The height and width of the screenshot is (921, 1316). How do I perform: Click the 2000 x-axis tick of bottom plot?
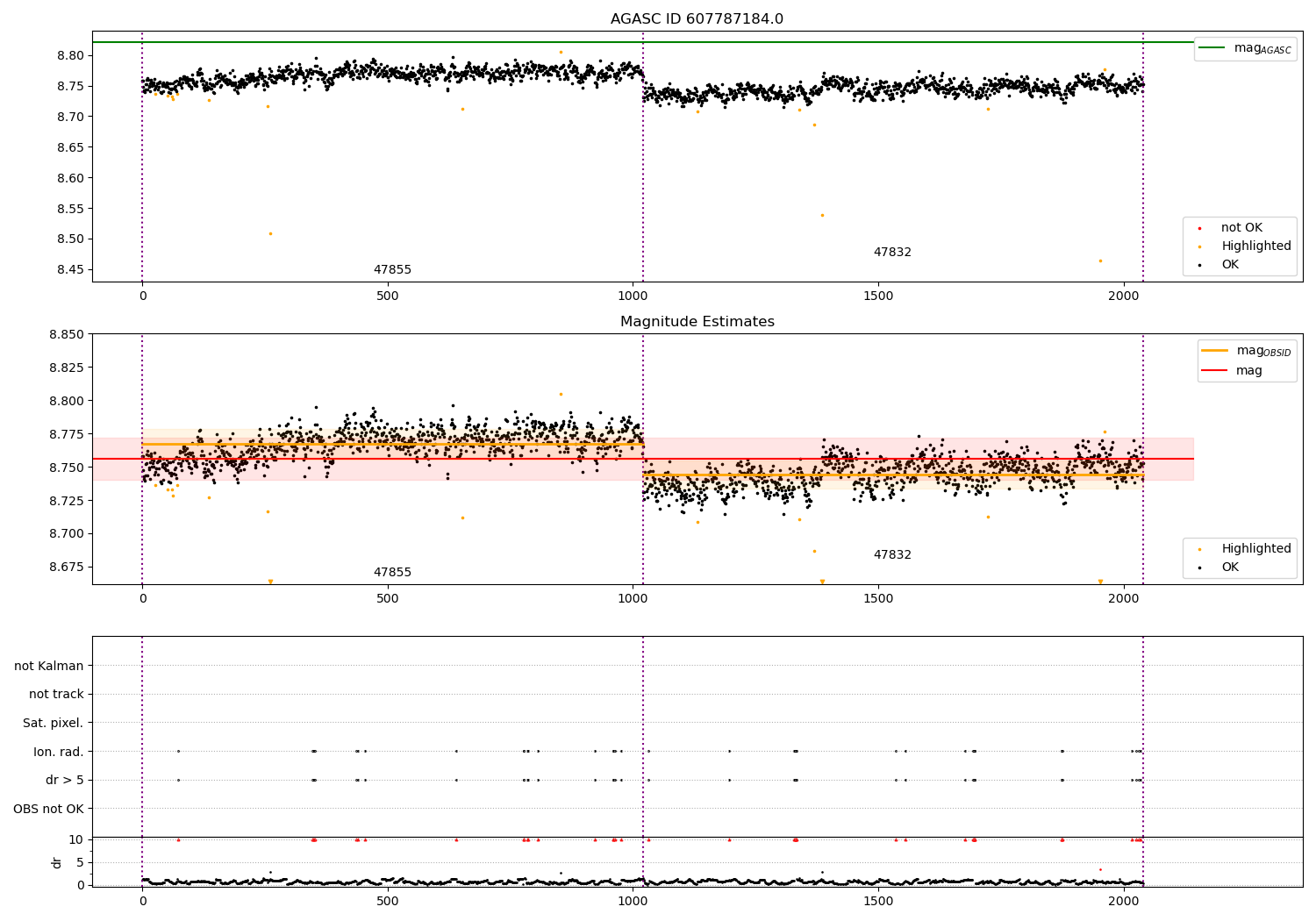pos(1123,901)
